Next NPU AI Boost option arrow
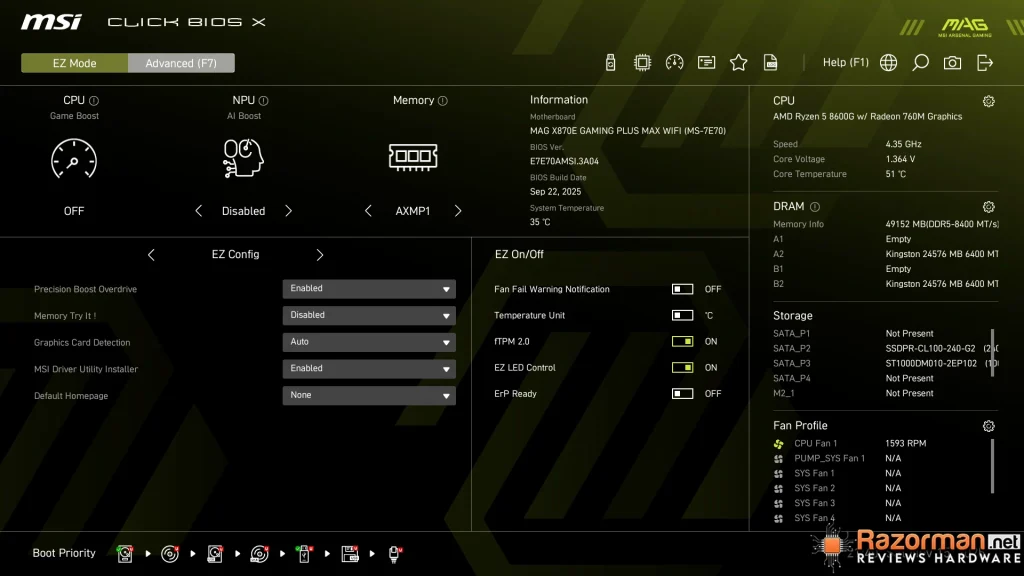Screen dimensions: 1024x576 [289, 211]
